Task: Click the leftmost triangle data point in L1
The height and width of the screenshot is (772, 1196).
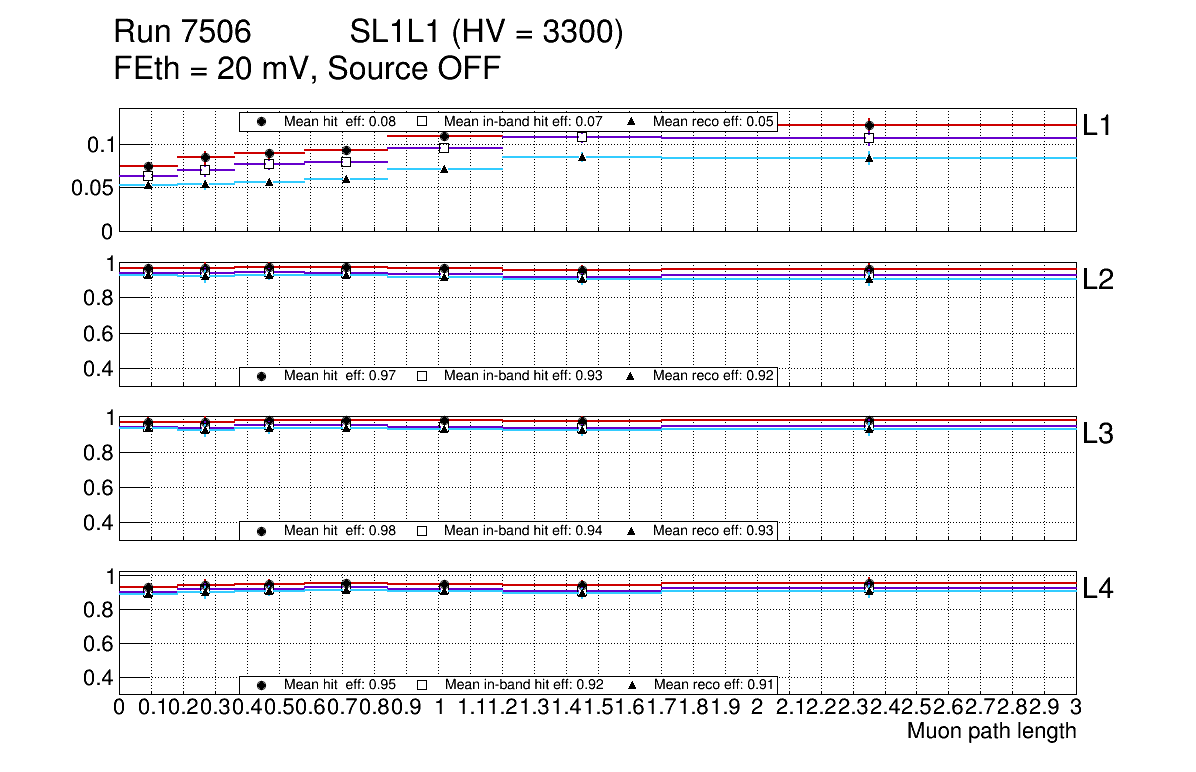Action: [148, 185]
